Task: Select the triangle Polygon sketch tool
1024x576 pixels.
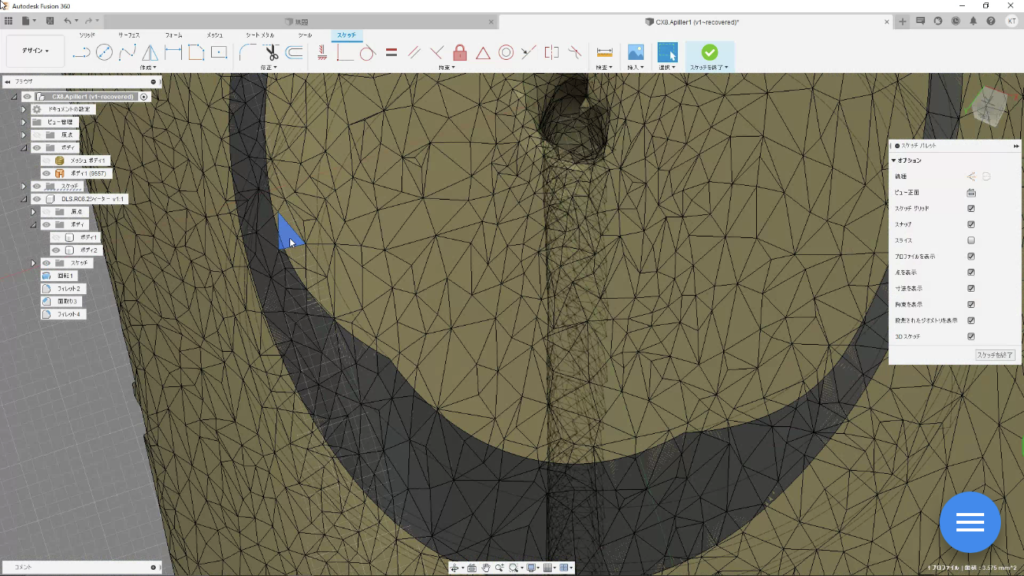Action: pos(149,52)
